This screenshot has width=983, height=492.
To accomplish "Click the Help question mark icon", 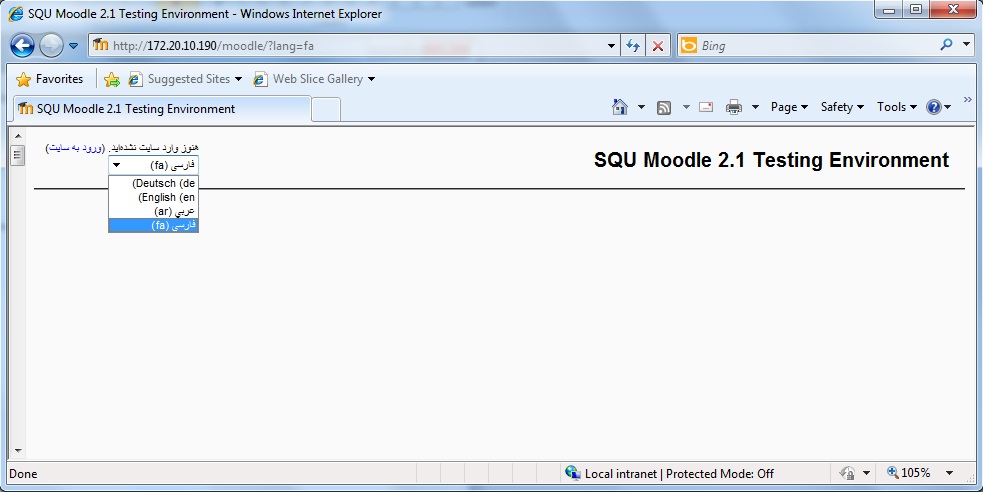I will pos(933,107).
